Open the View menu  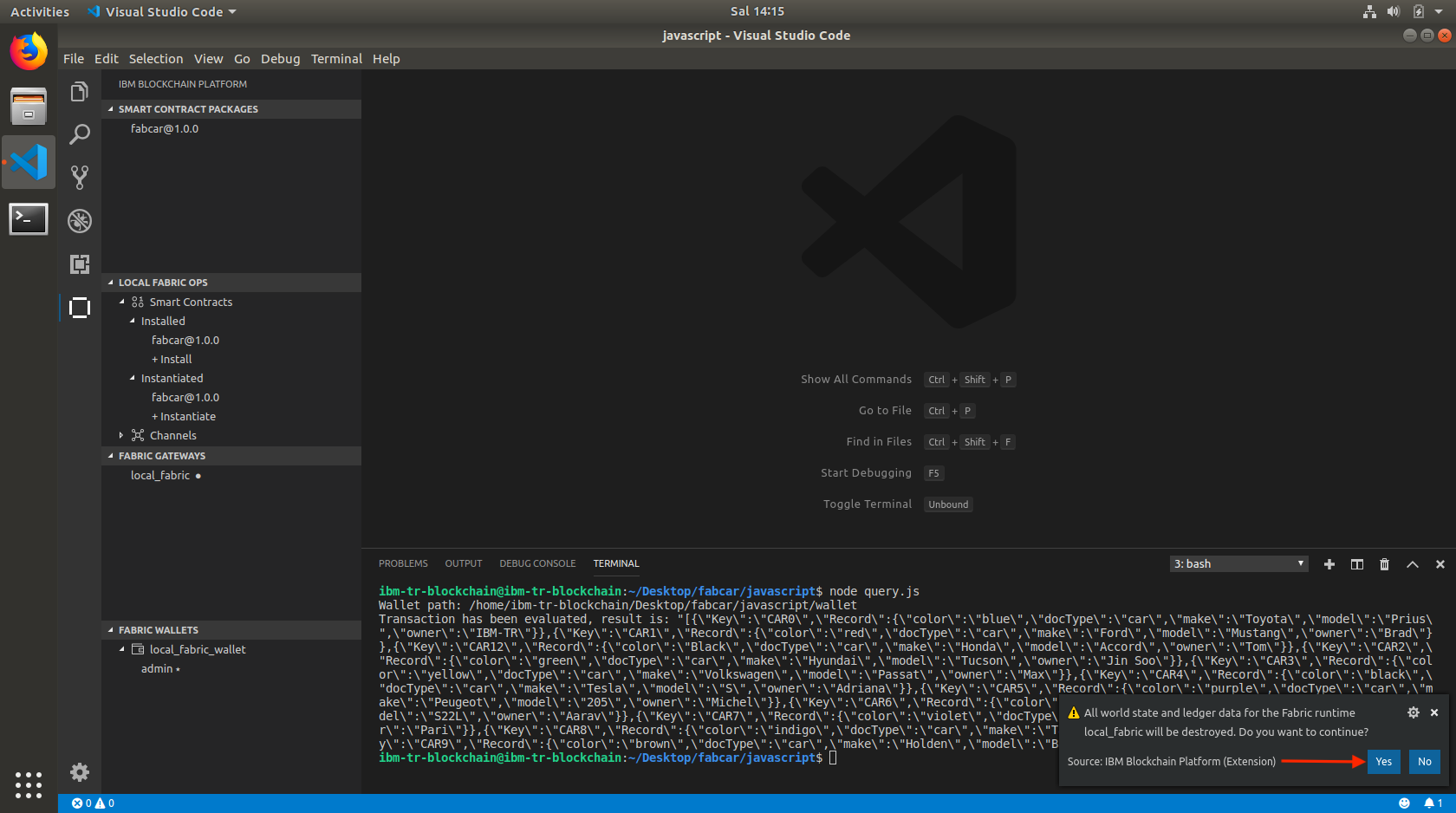[x=208, y=59]
